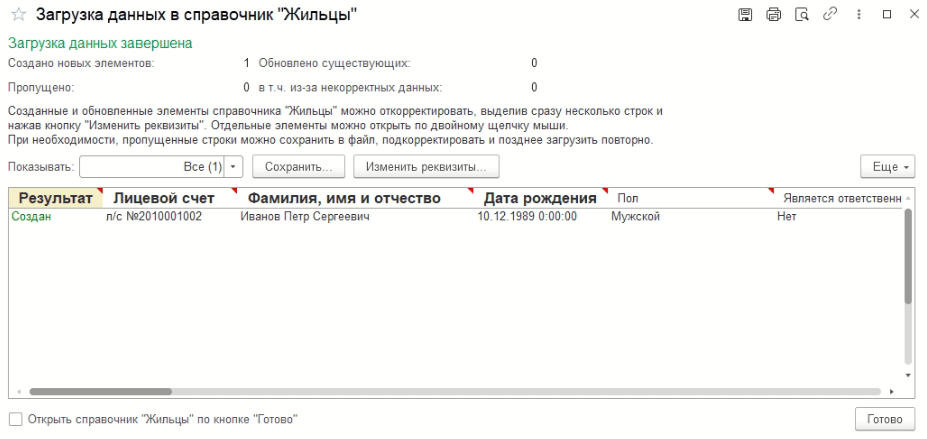Sort by the "Результат" column header
The width and height of the screenshot is (927, 439).
pyautogui.click(x=56, y=198)
